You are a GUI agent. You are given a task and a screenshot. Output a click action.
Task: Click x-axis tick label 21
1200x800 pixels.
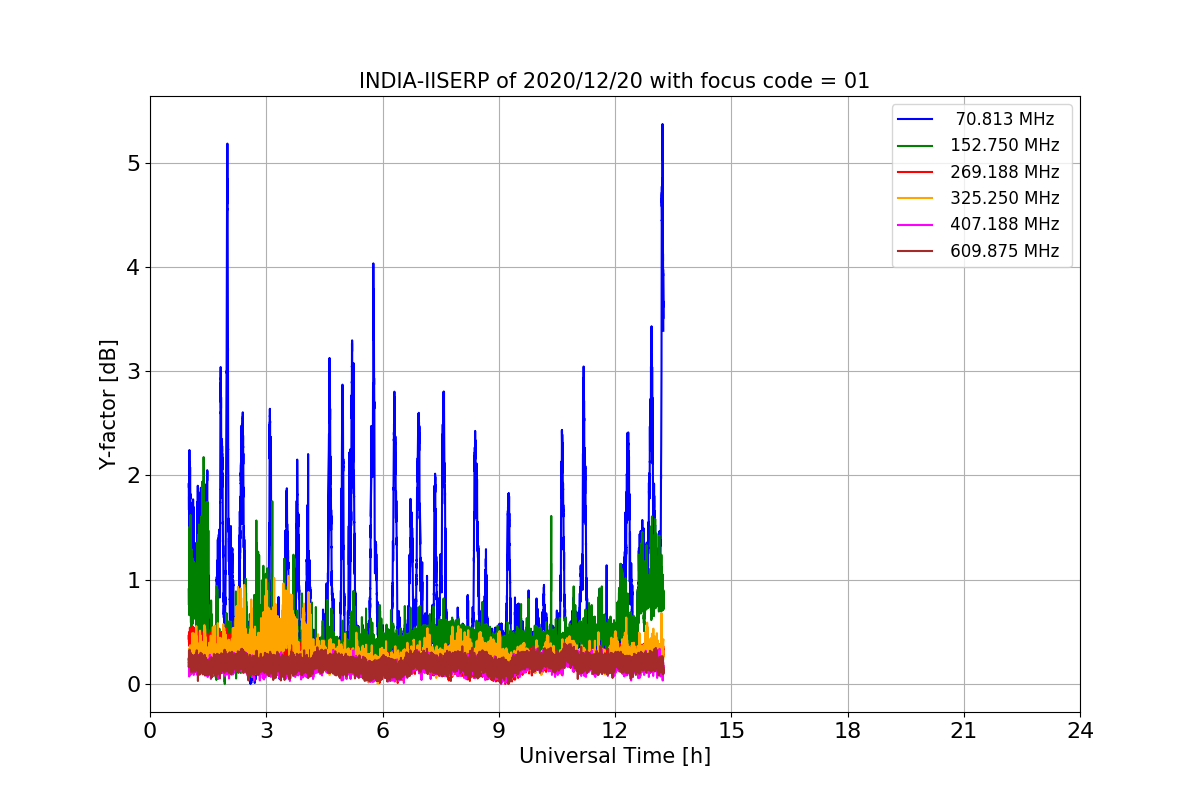[964, 731]
